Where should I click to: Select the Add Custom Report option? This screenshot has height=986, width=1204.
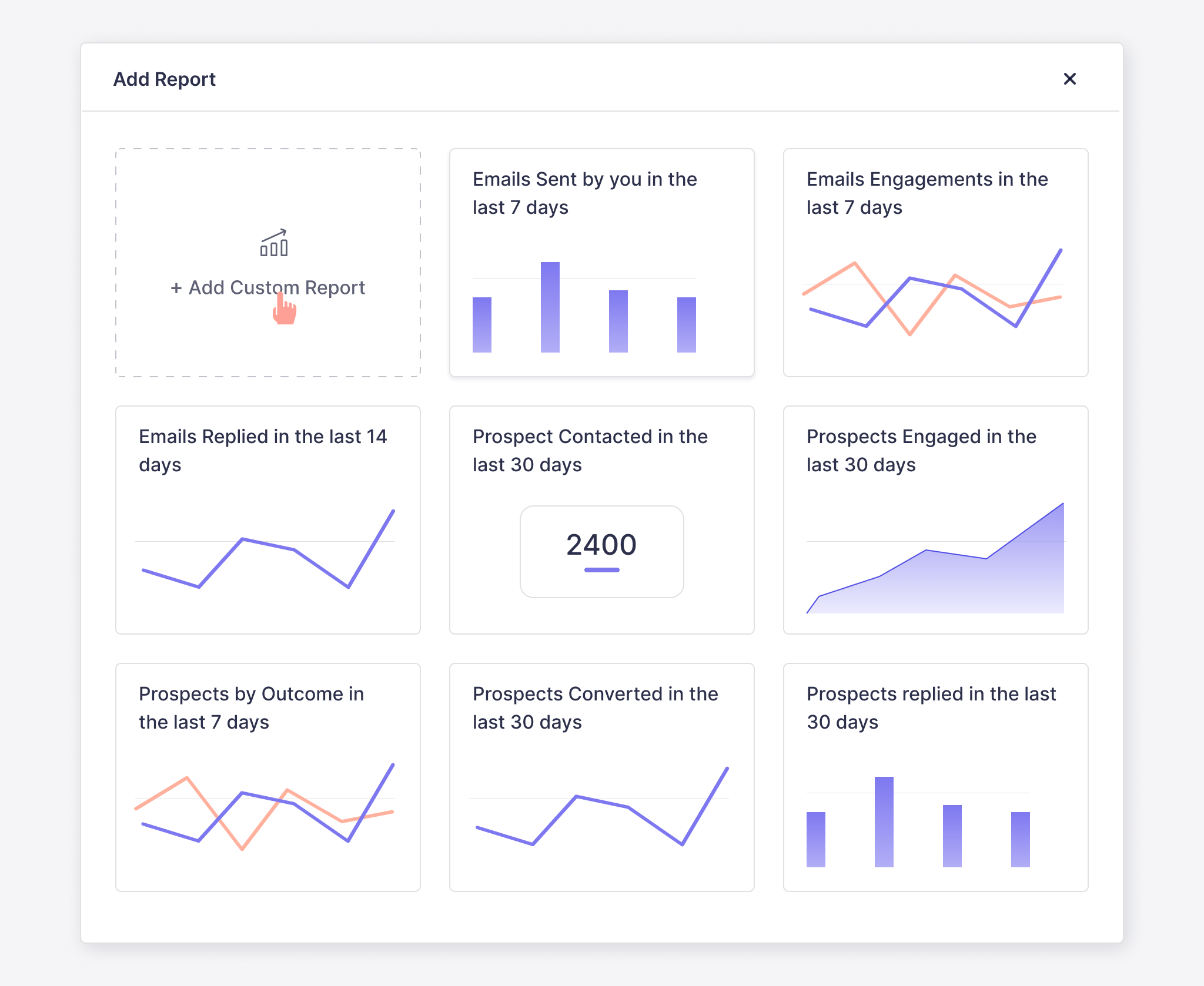[x=269, y=287]
